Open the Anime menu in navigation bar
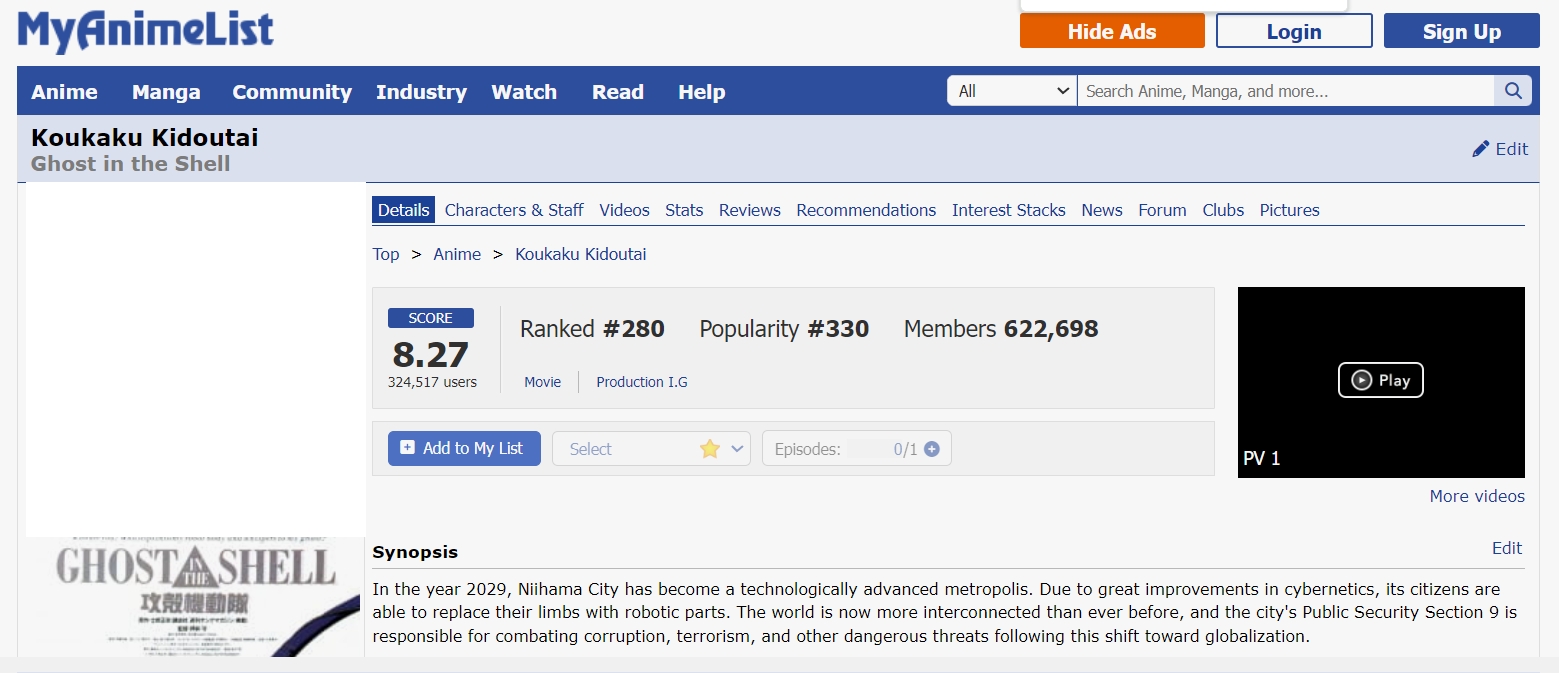 tap(64, 92)
